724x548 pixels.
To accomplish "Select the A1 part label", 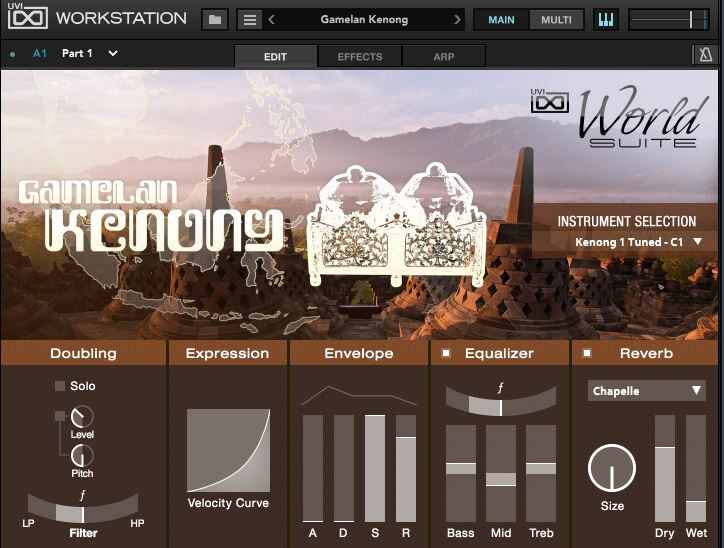I will coord(40,54).
